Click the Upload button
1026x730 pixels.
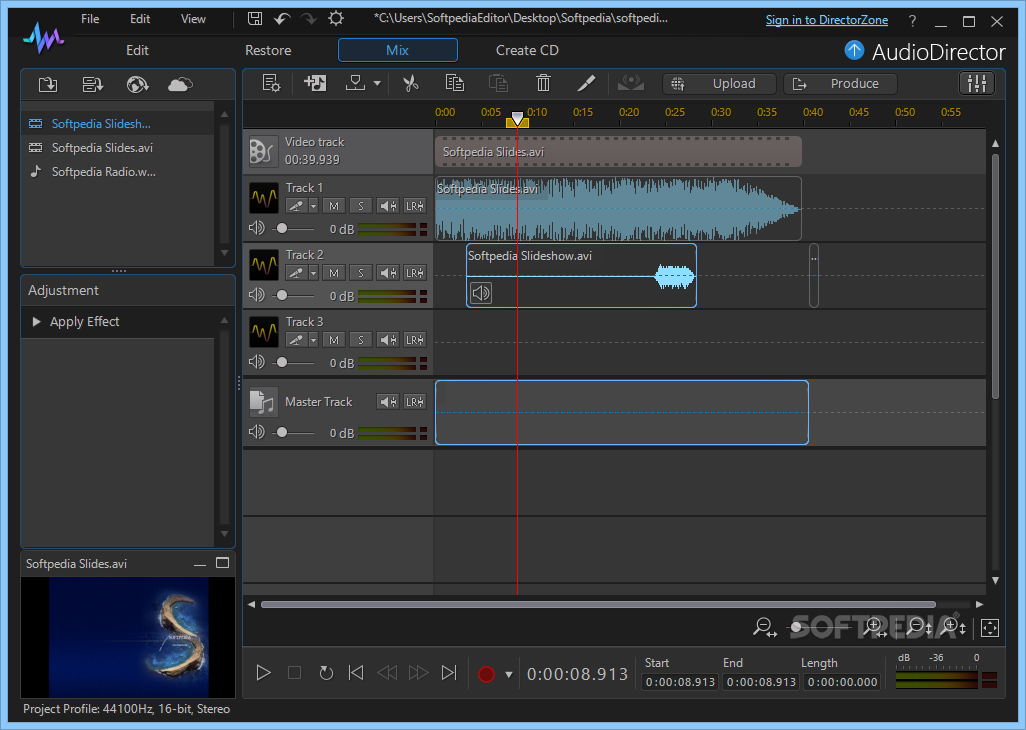pyautogui.click(x=719, y=84)
